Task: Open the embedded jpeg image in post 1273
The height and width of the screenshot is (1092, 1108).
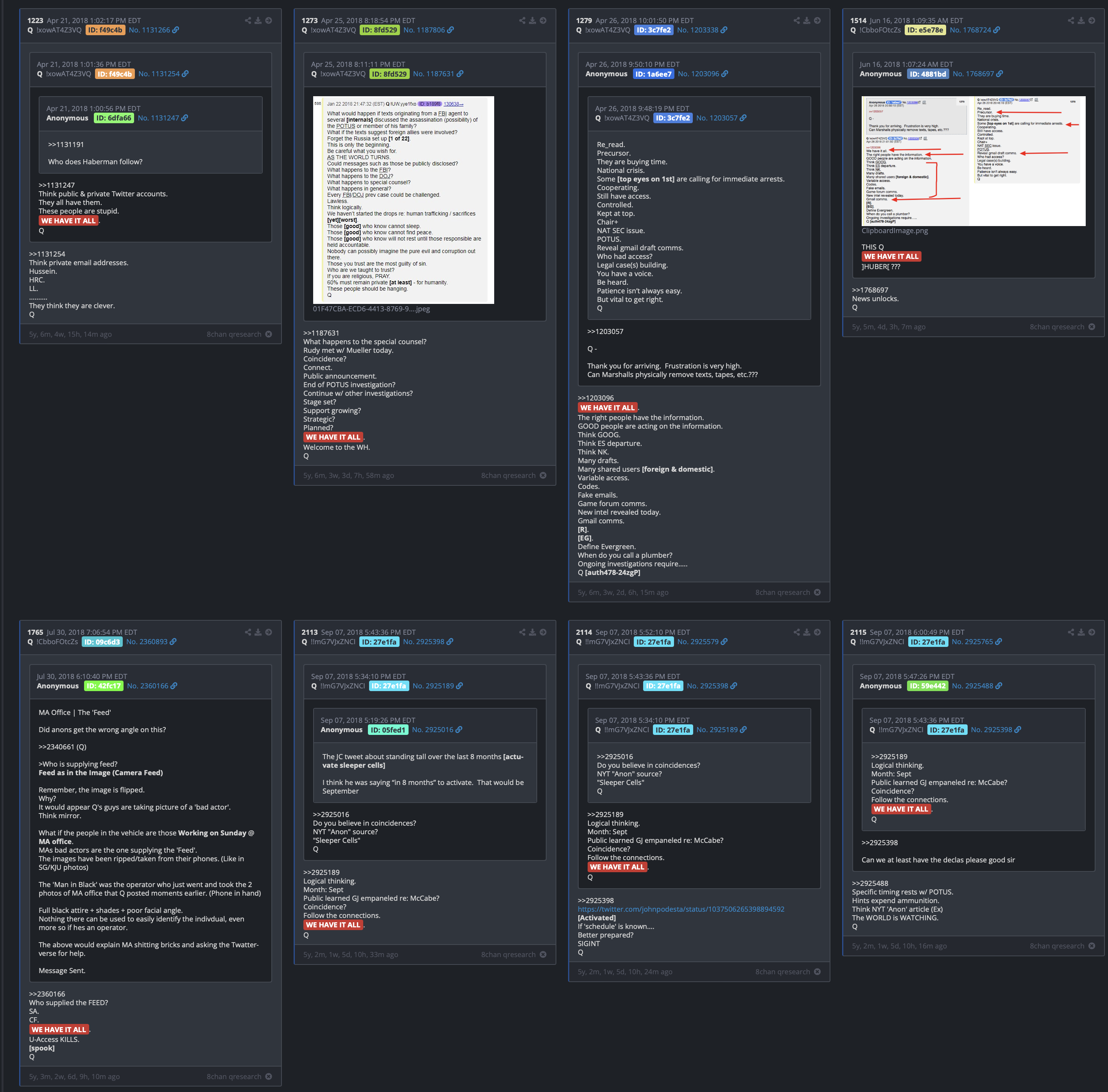Action: point(403,199)
